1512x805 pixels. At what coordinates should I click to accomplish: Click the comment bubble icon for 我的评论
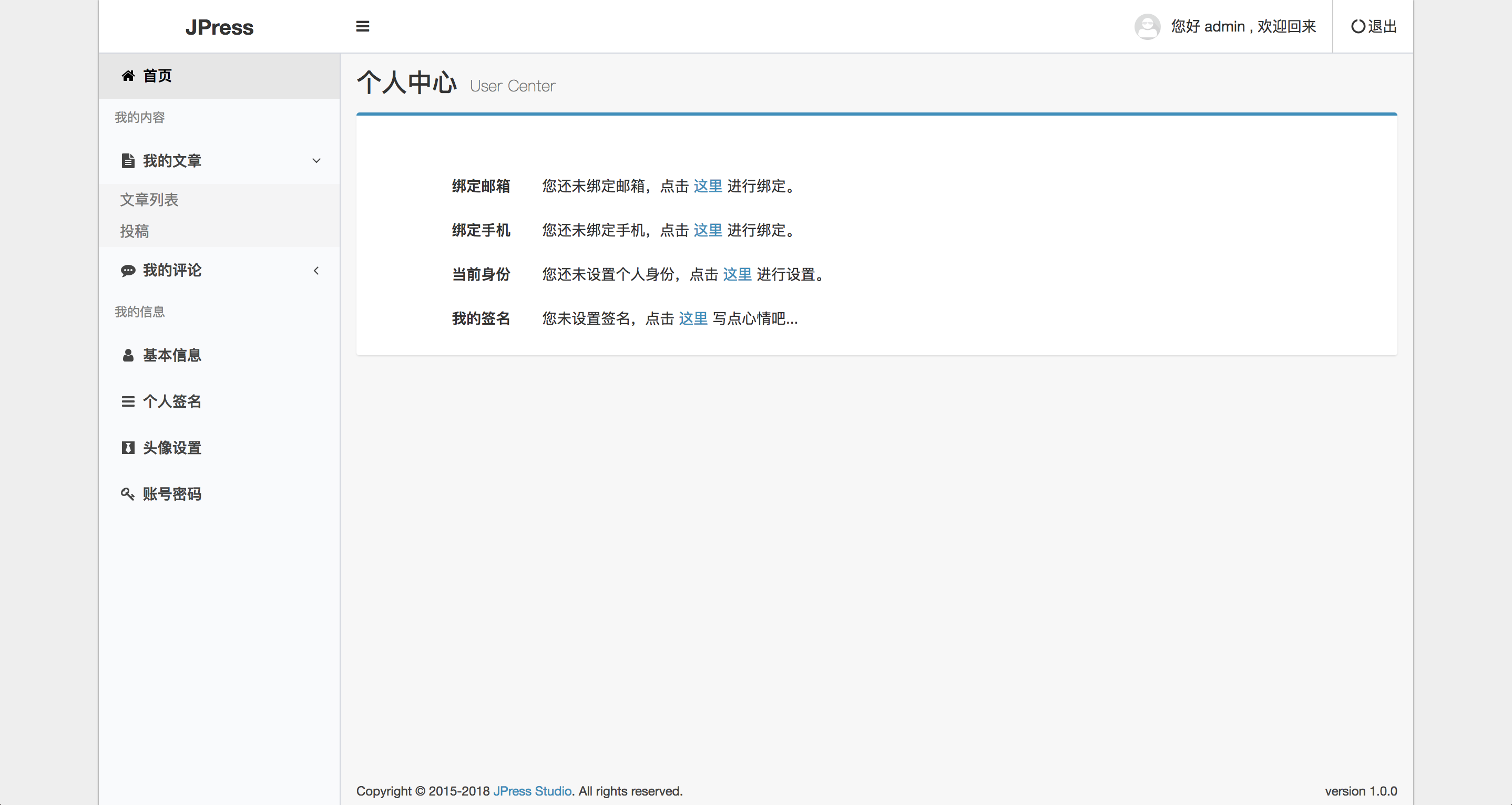[128, 271]
